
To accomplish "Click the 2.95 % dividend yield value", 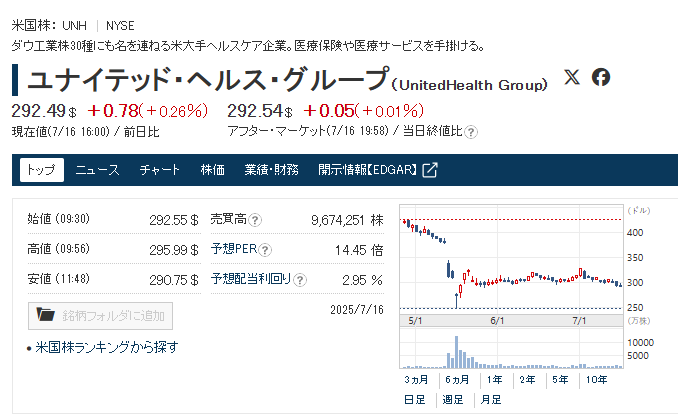I will 362,280.
